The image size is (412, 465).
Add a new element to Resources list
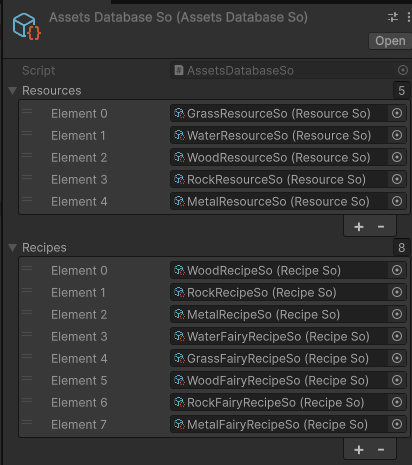click(x=359, y=227)
